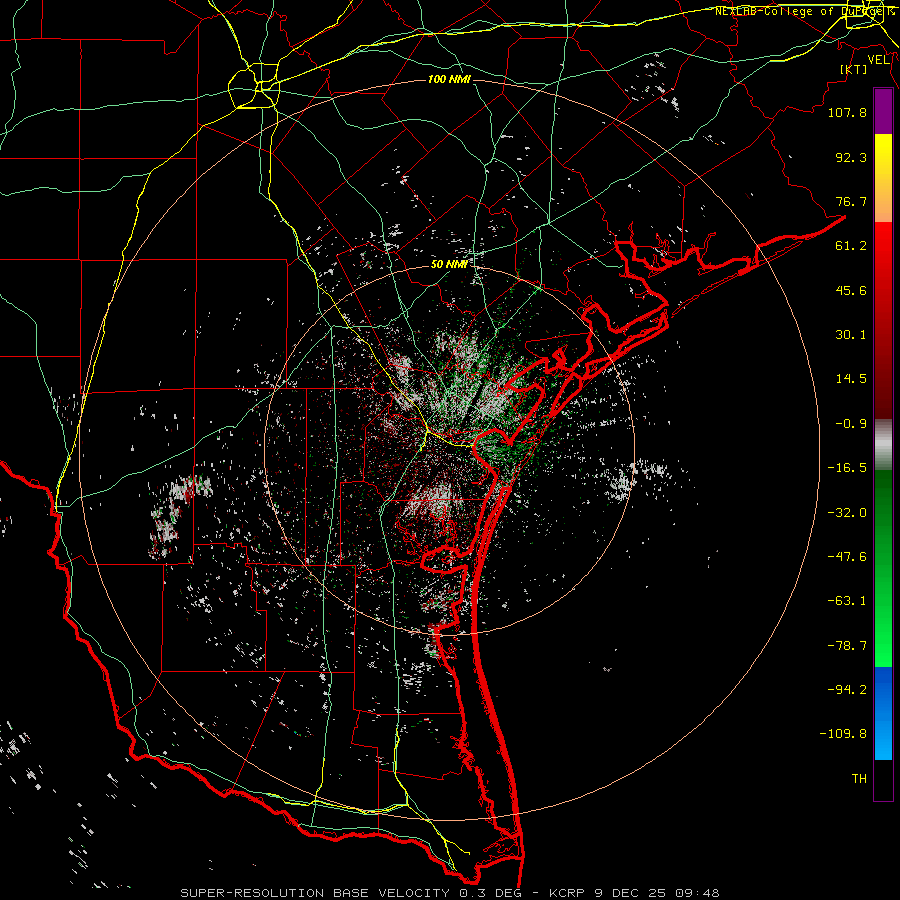Click the 45.6 legend value
Screen dimensions: 900x900
click(851, 290)
